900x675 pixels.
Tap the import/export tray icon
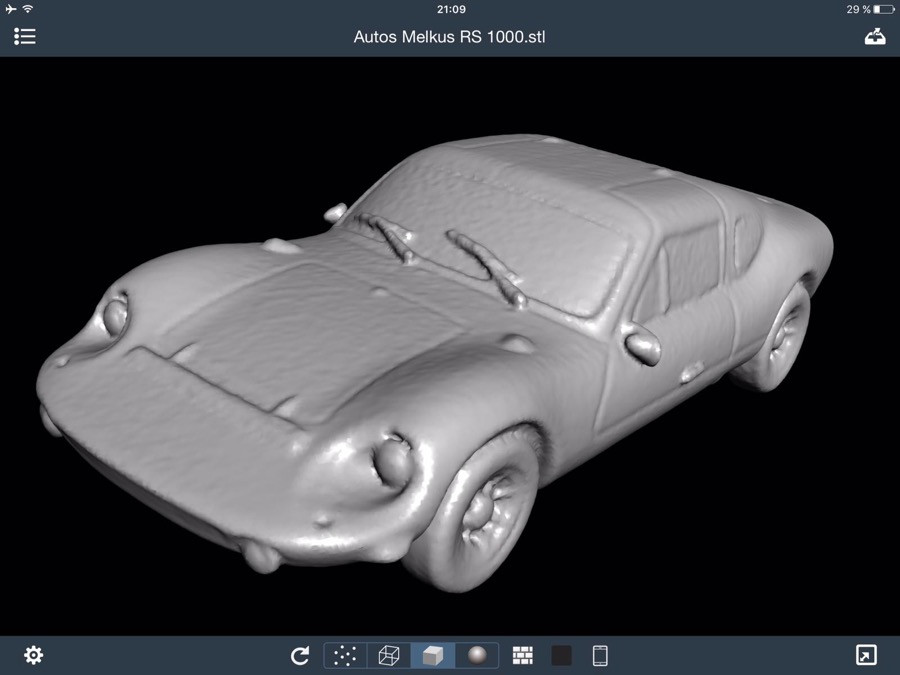click(x=874, y=37)
